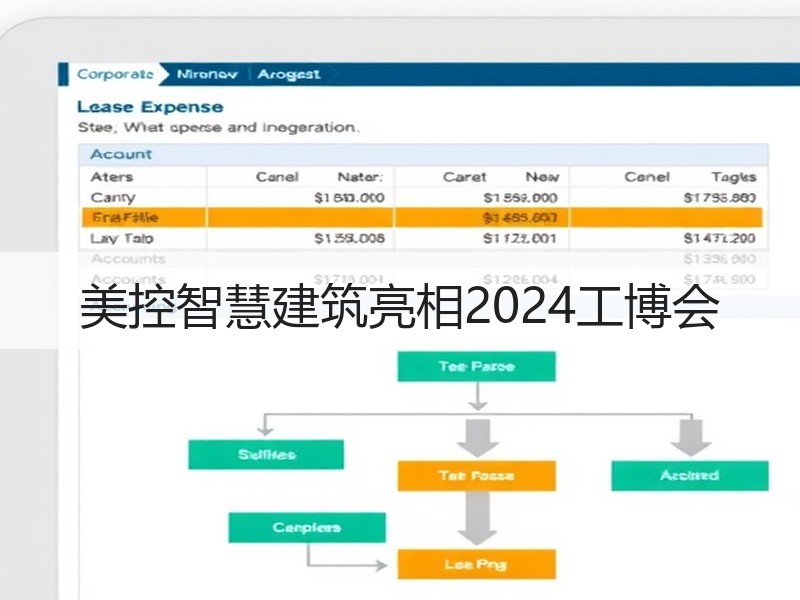Click the green Tee Paroe flowchart box
This screenshot has height=600, width=800.
click(477, 366)
